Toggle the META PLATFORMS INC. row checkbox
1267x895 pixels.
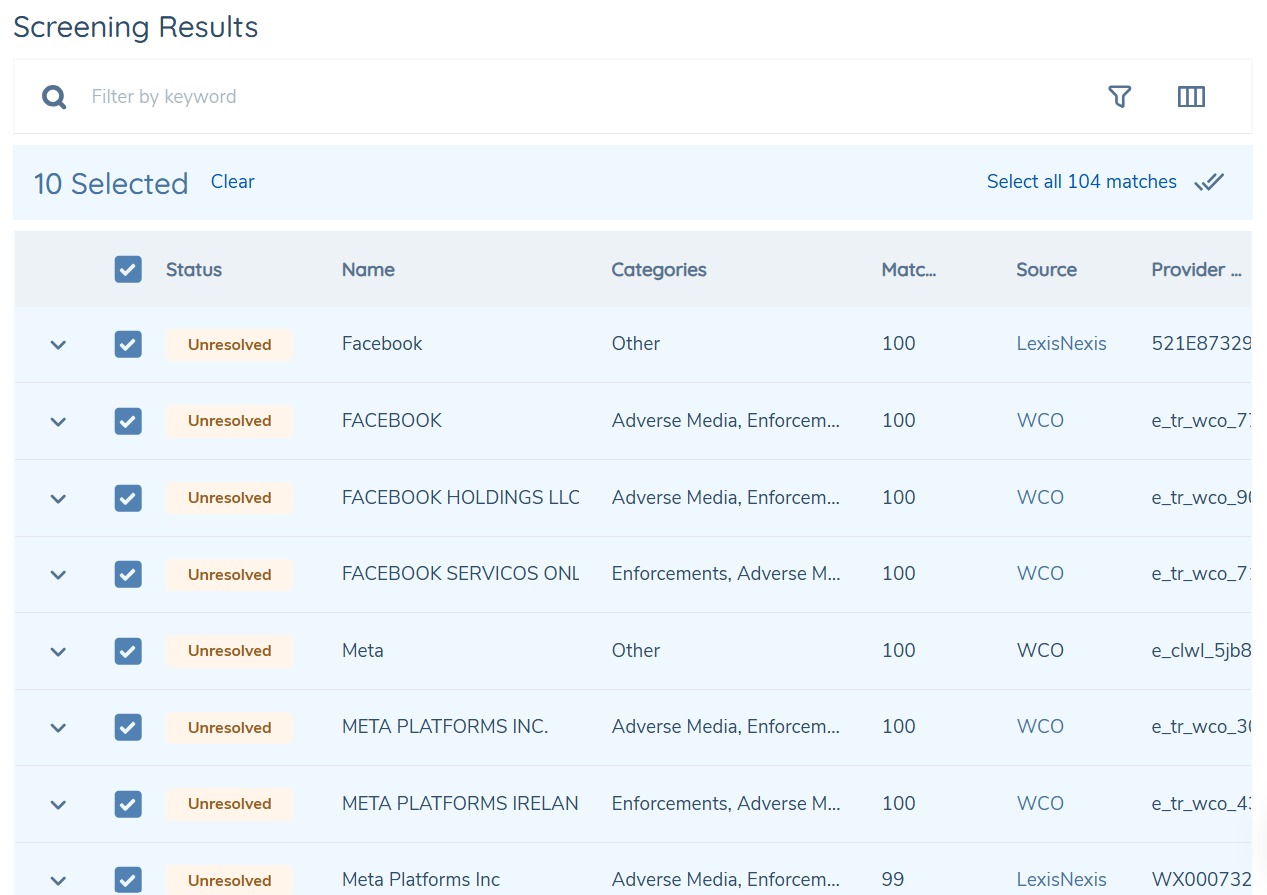pyautogui.click(x=128, y=727)
